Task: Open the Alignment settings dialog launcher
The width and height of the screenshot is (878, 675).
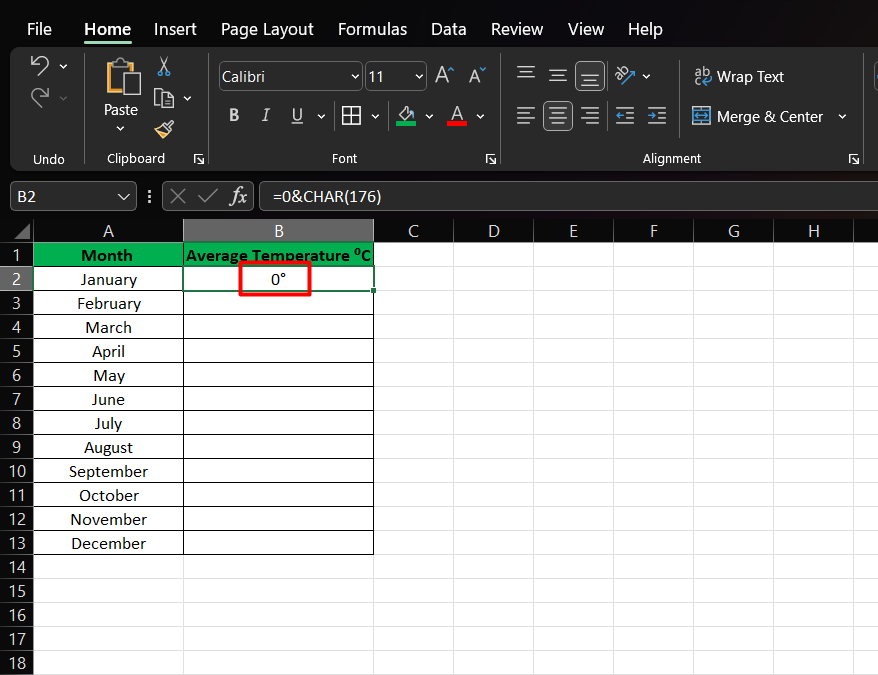Action: pyautogui.click(x=854, y=159)
